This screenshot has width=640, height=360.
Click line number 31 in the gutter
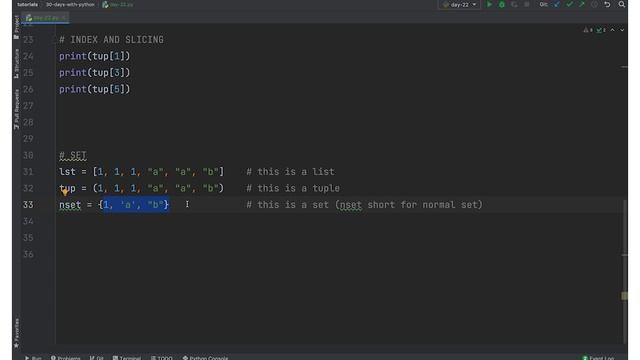click(28, 172)
